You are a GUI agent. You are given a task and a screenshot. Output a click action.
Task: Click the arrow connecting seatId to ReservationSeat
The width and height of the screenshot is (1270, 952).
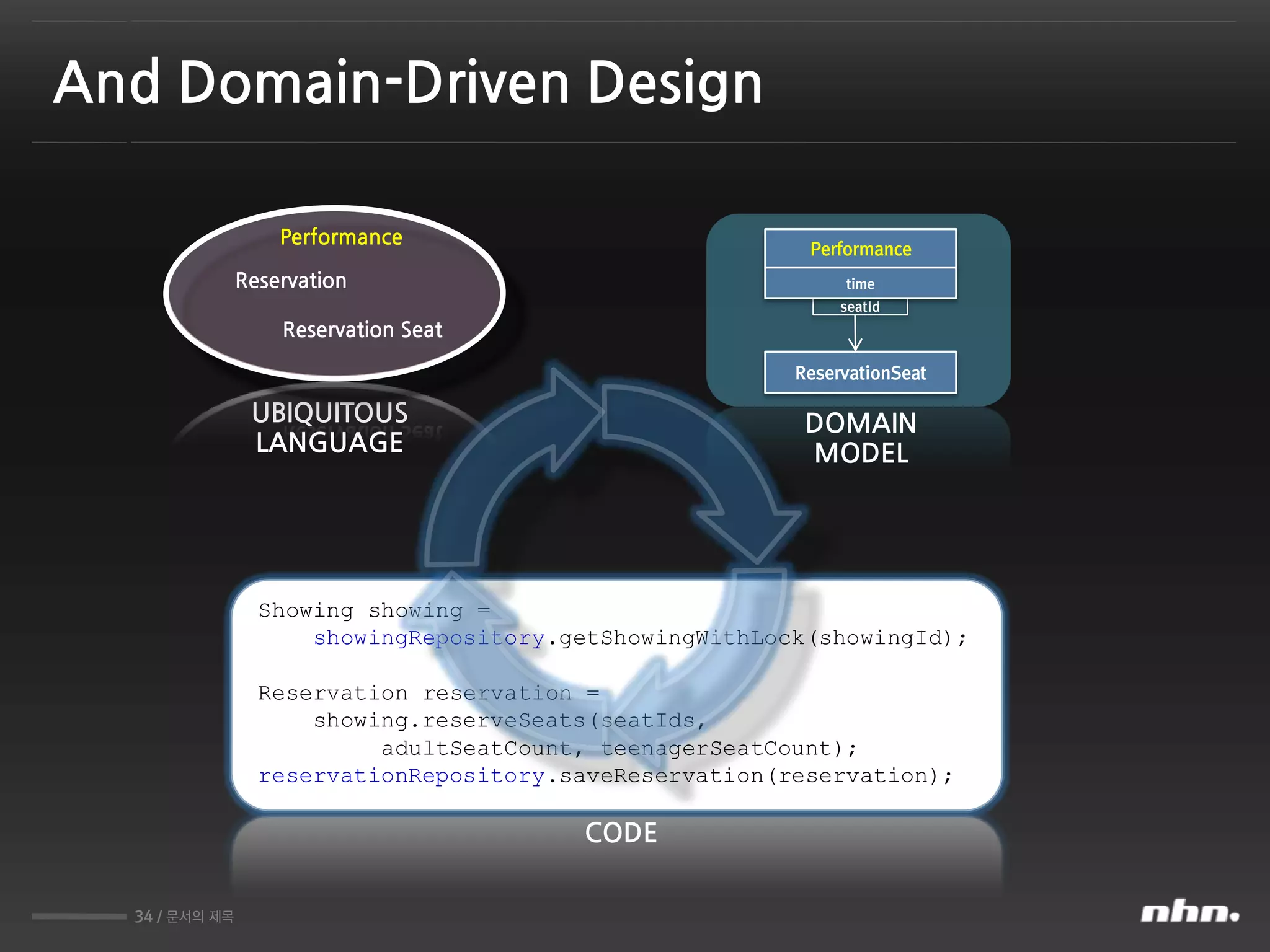pyautogui.click(x=855, y=333)
